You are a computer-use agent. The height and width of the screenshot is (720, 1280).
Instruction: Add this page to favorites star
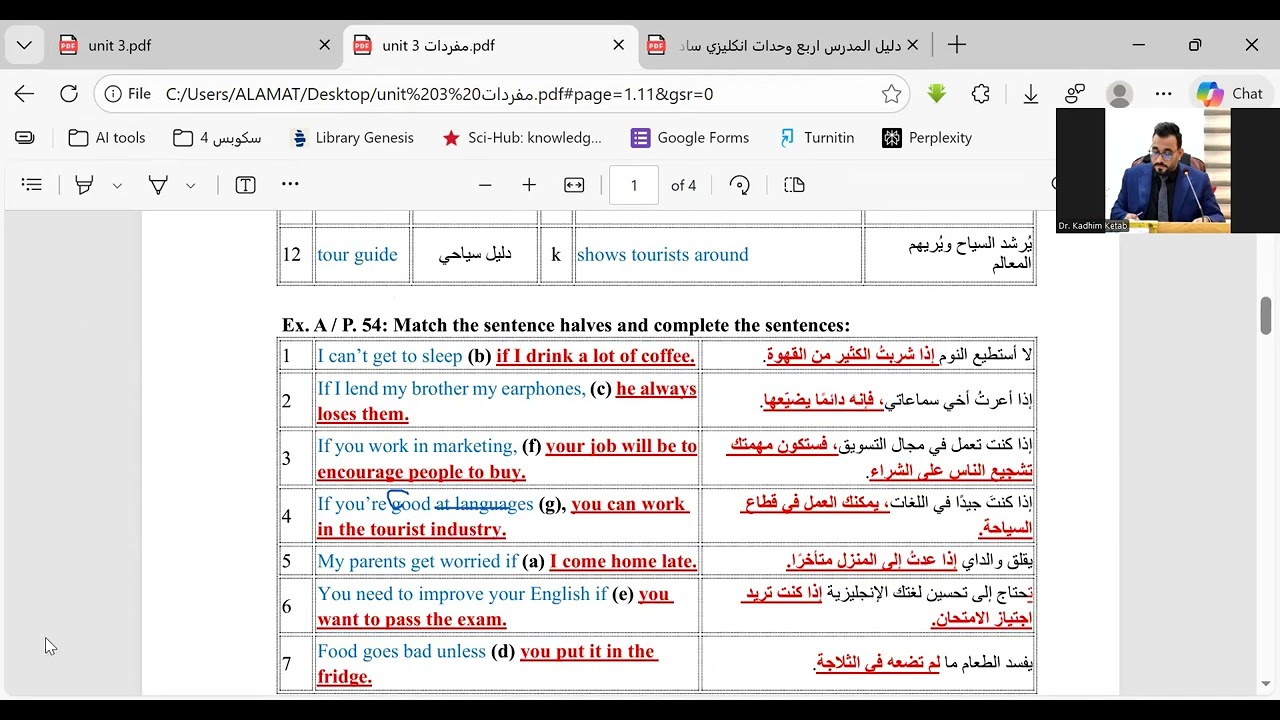coord(891,94)
